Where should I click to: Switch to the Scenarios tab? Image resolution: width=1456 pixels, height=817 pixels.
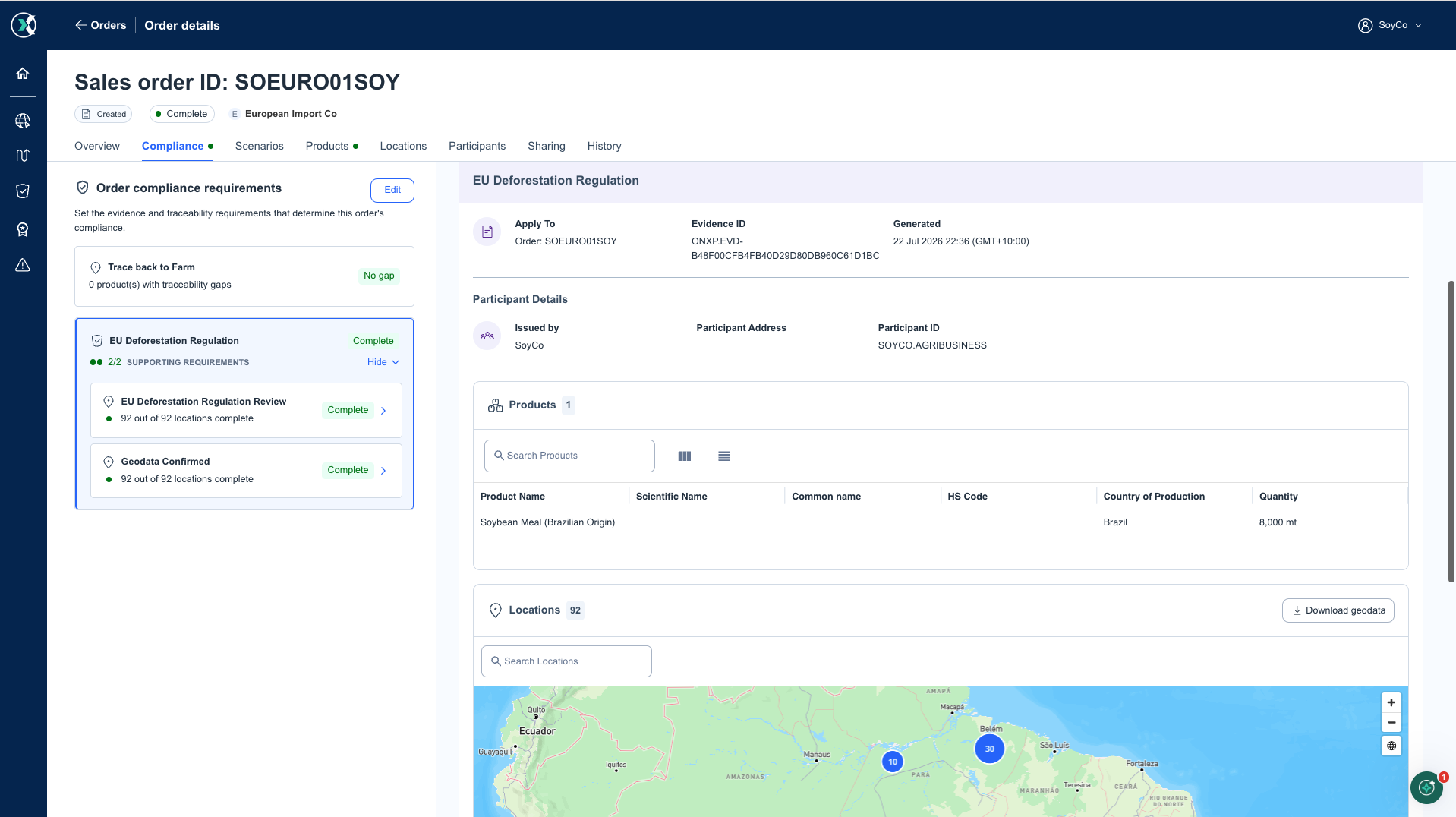click(x=260, y=146)
